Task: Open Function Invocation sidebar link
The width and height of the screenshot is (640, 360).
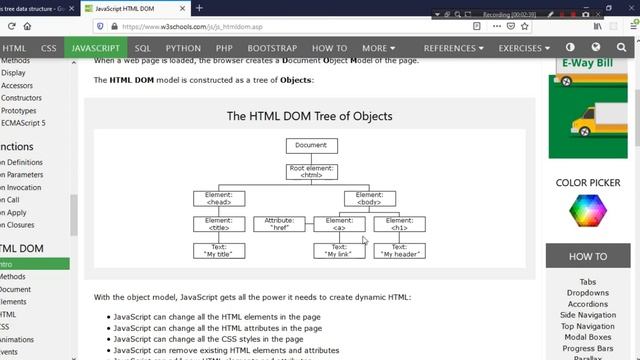Action: 20,187
